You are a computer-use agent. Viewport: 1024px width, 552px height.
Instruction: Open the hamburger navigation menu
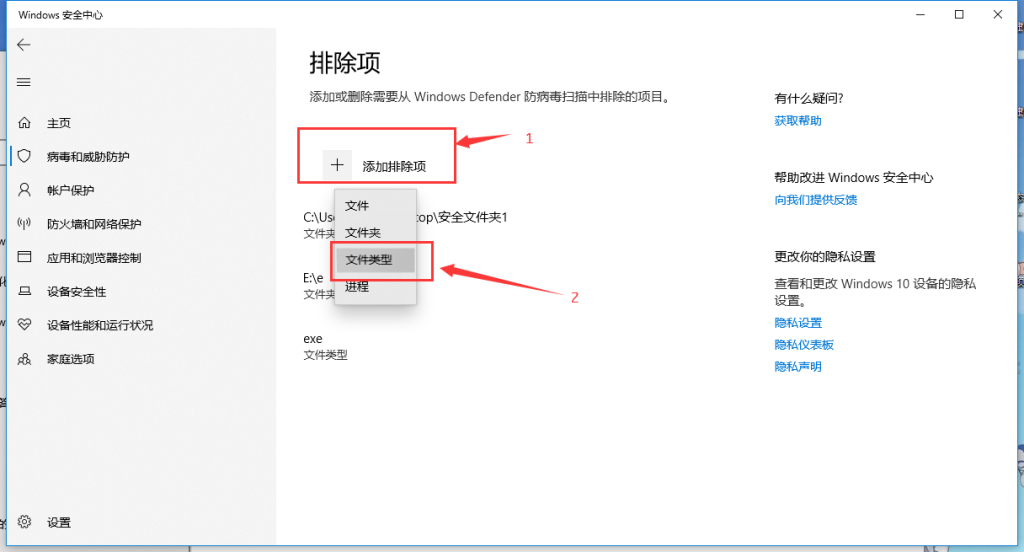[24, 82]
